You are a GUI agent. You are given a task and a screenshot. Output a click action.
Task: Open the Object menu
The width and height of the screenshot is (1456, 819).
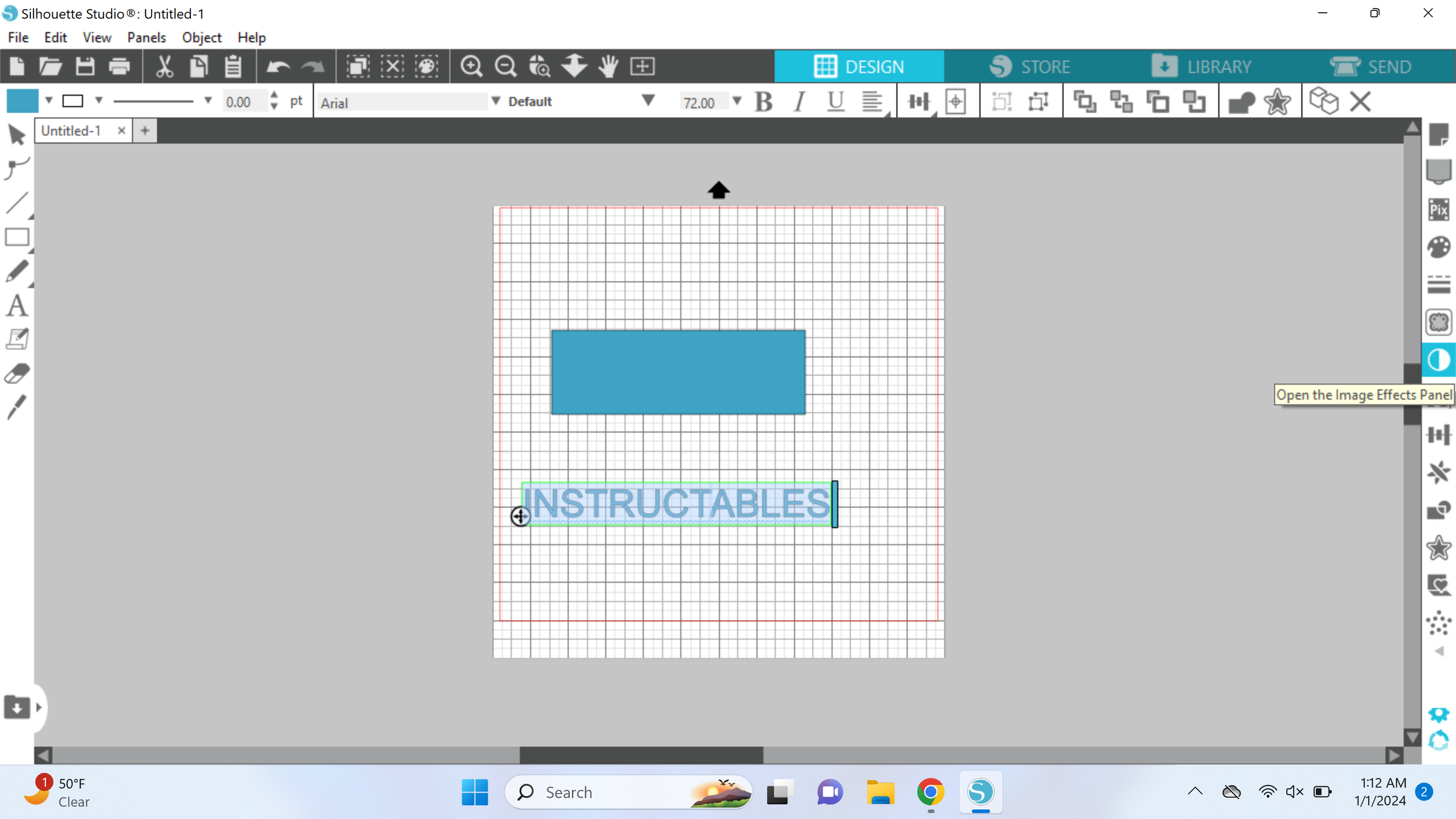[202, 38]
